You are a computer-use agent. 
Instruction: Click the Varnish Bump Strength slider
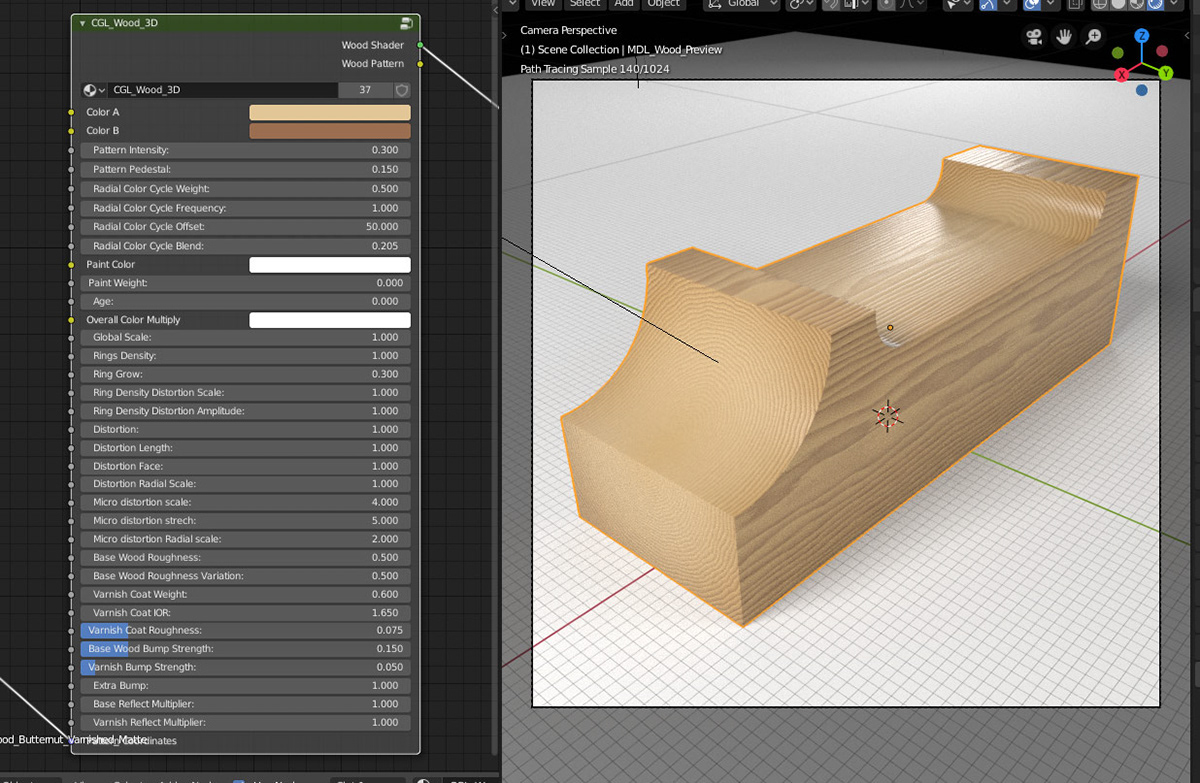tap(245, 667)
